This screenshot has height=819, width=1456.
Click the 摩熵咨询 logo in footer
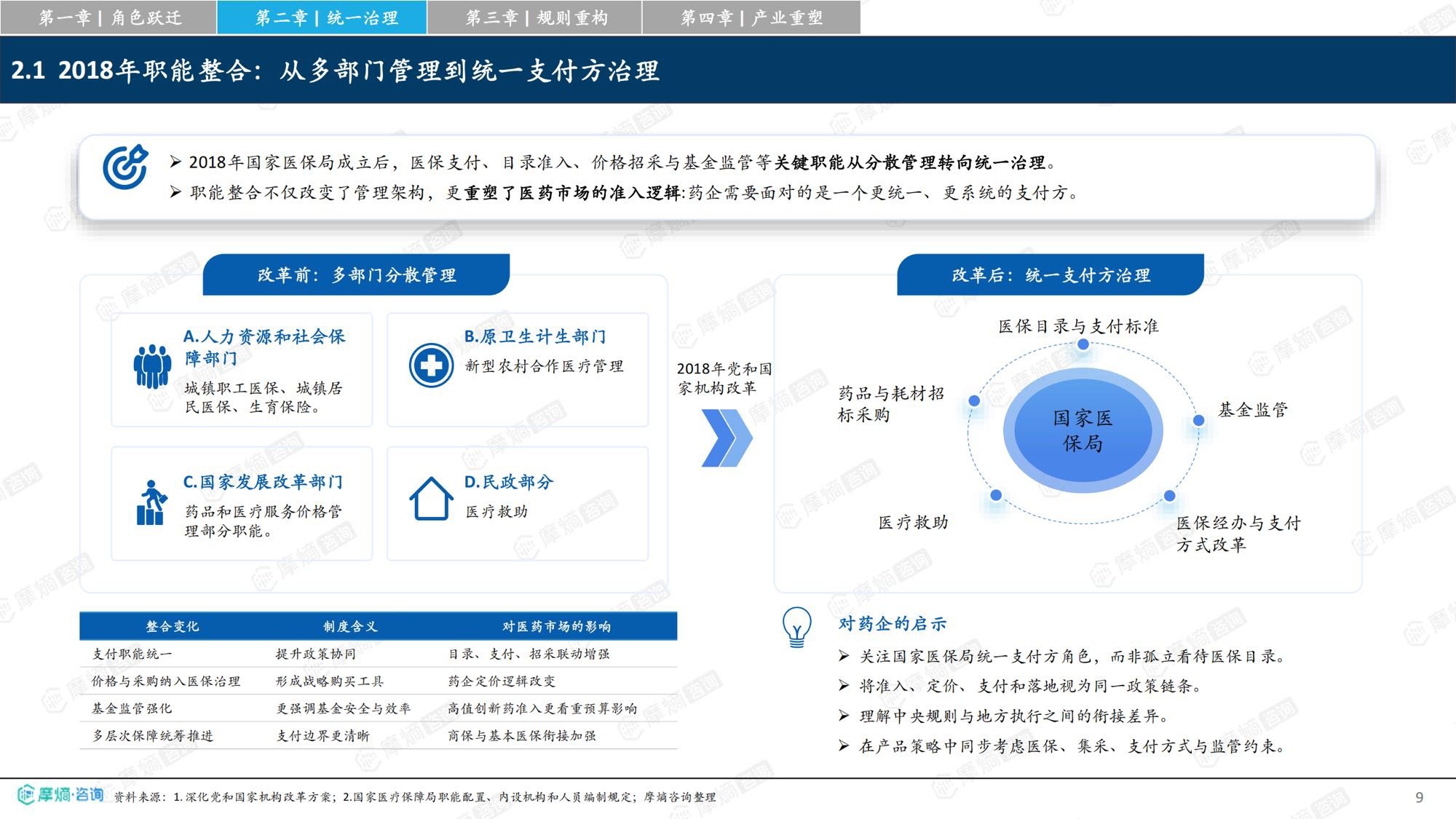(x=60, y=794)
